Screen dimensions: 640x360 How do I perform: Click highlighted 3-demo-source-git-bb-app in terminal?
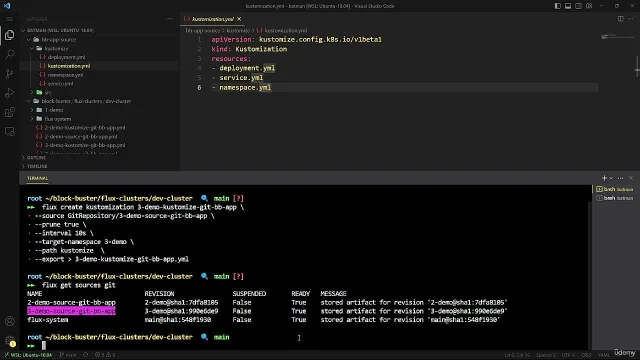pos(71,311)
